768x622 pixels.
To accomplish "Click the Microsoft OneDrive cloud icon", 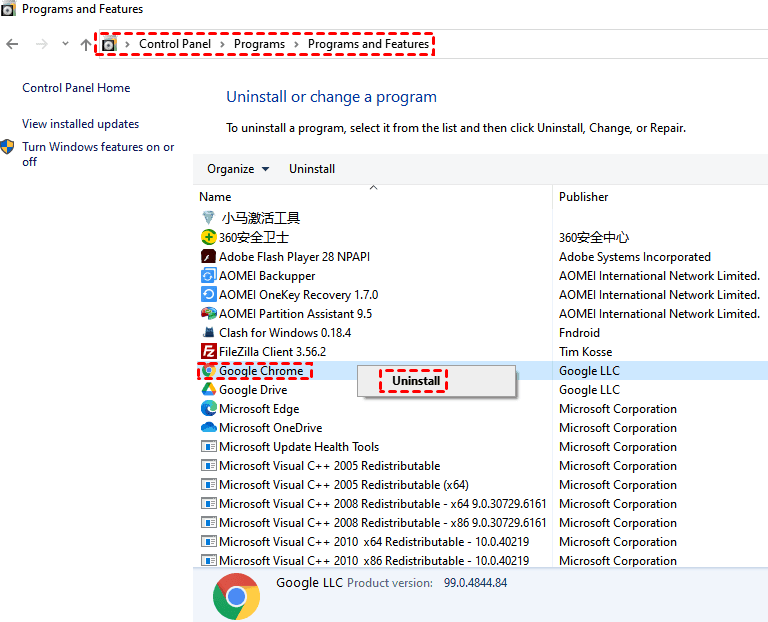I will (x=209, y=427).
